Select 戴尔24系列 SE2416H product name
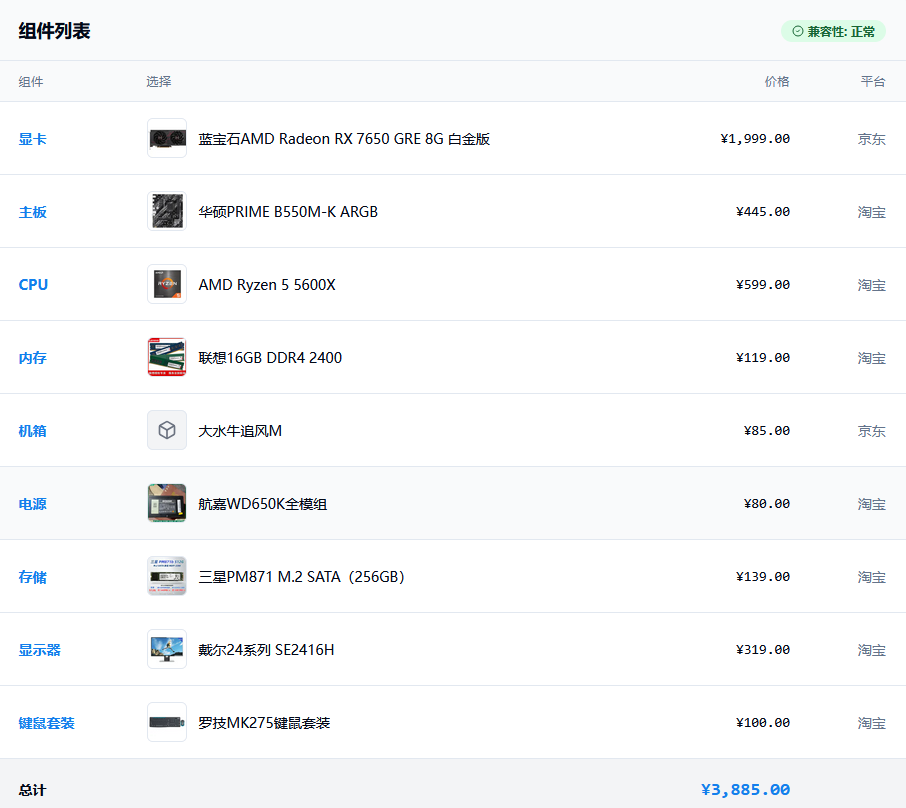This screenshot has width=906, height=808. [x=266, y=650]
